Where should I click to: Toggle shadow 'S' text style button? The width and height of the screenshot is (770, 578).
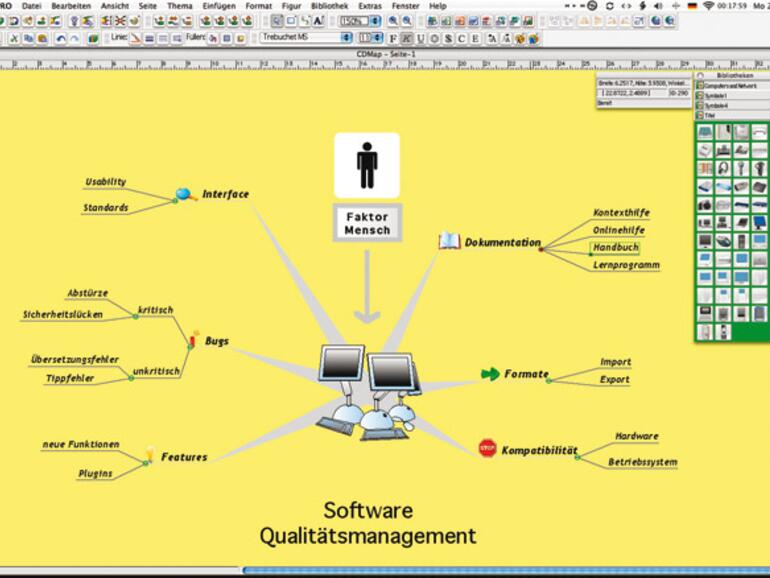(448, 38)
